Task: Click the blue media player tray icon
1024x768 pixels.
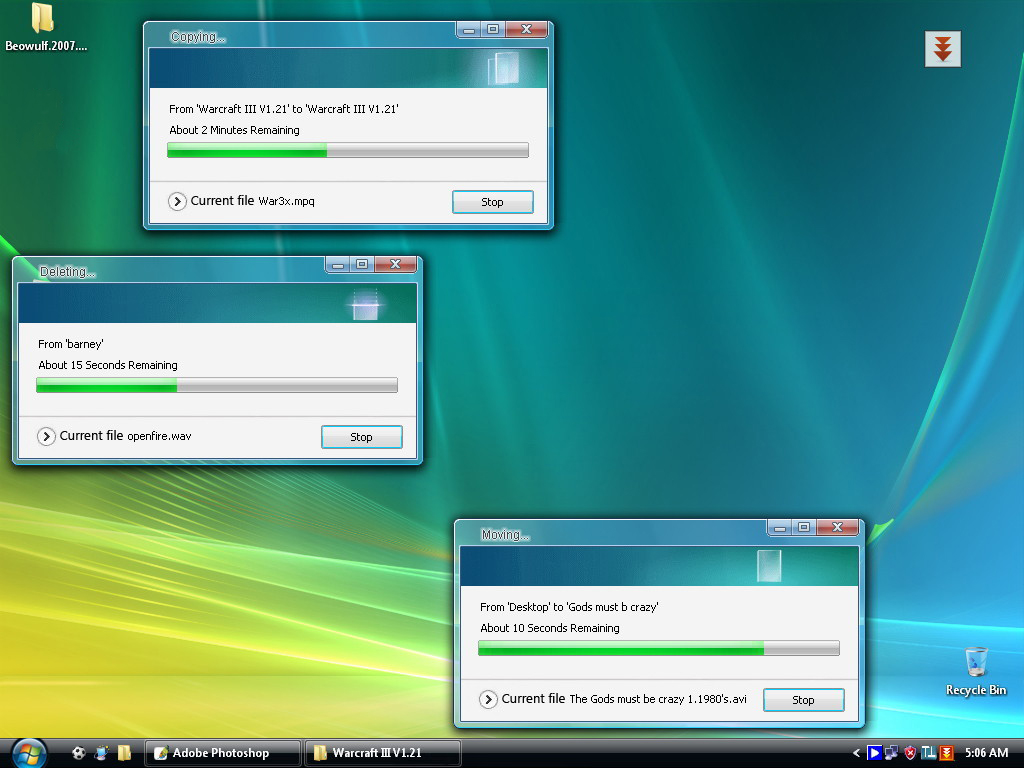Action: coord(873,753)
